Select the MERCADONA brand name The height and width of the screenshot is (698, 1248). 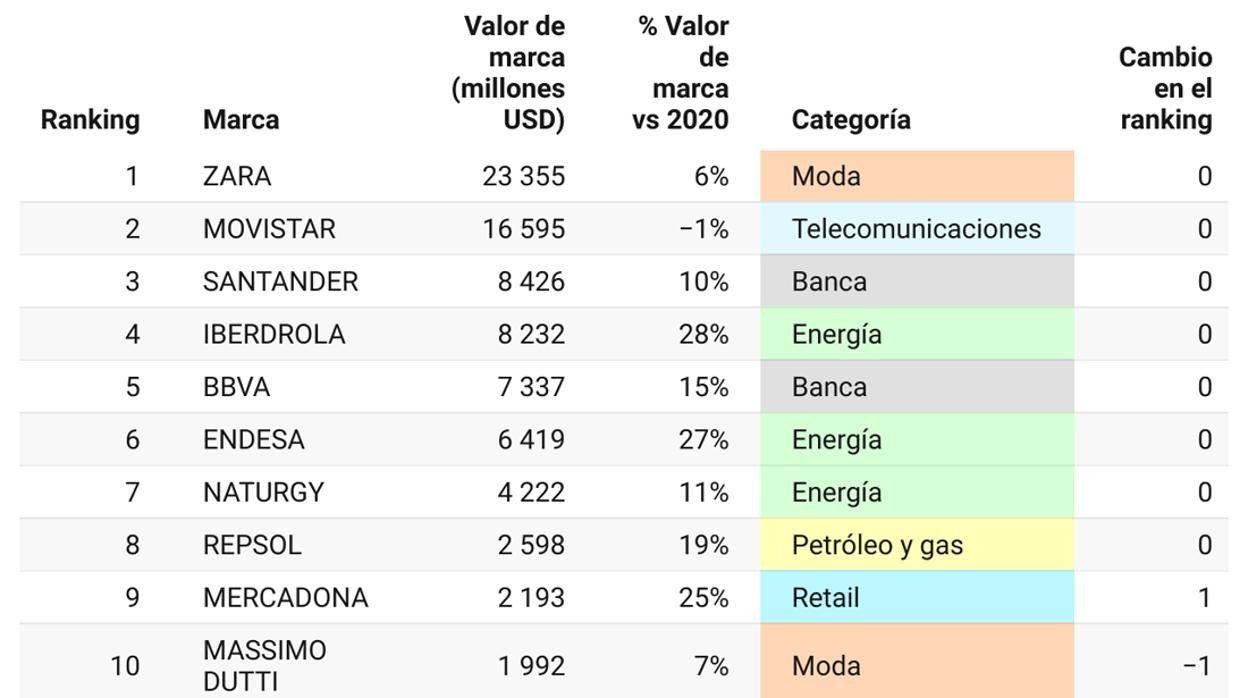click(285, 598)
